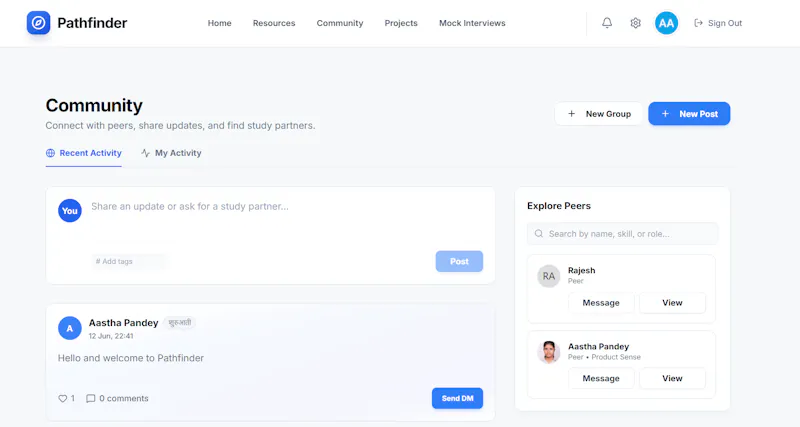The width and height of the screenshot is (800, 427).
Task: Click the blue A avatar on the post
Action: point(70,328)
